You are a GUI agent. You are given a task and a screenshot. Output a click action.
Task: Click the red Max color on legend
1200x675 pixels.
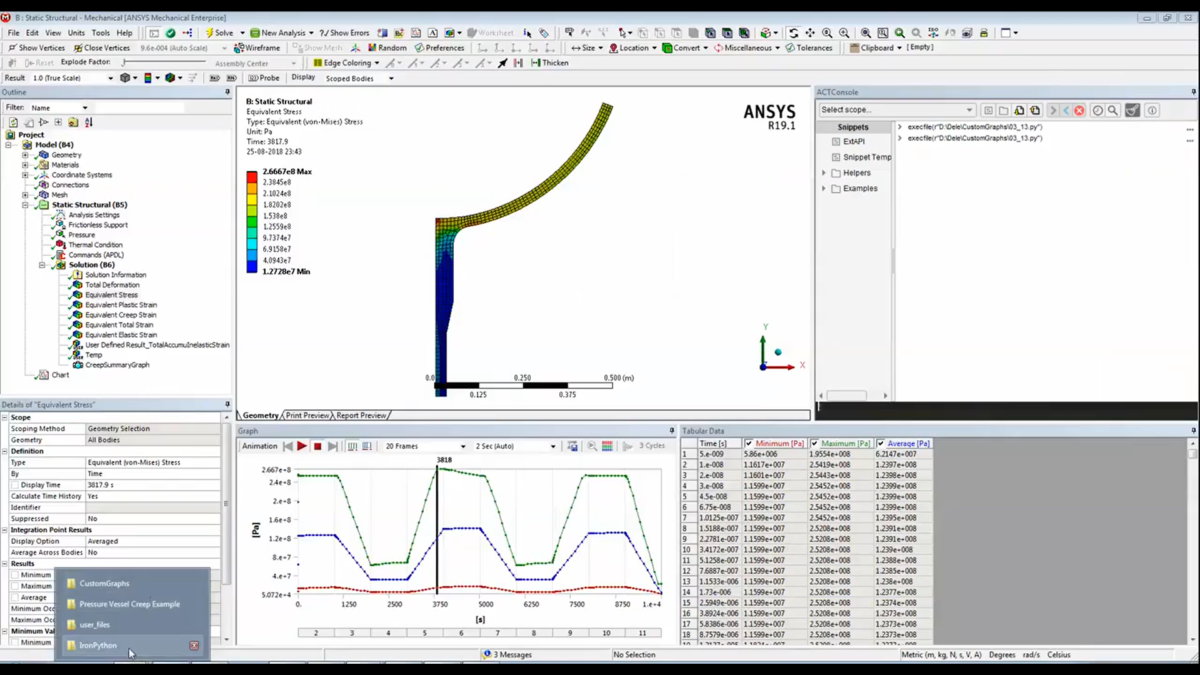(252, 177)
